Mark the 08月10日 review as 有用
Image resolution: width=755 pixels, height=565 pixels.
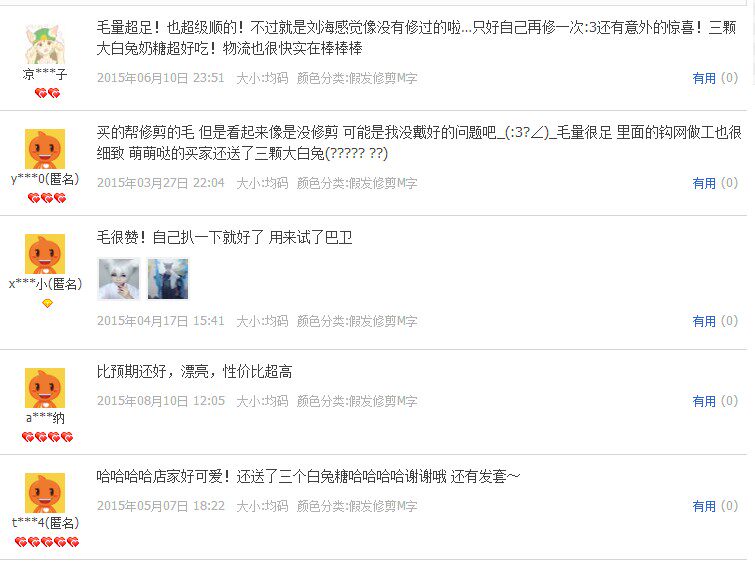[704, 401]
